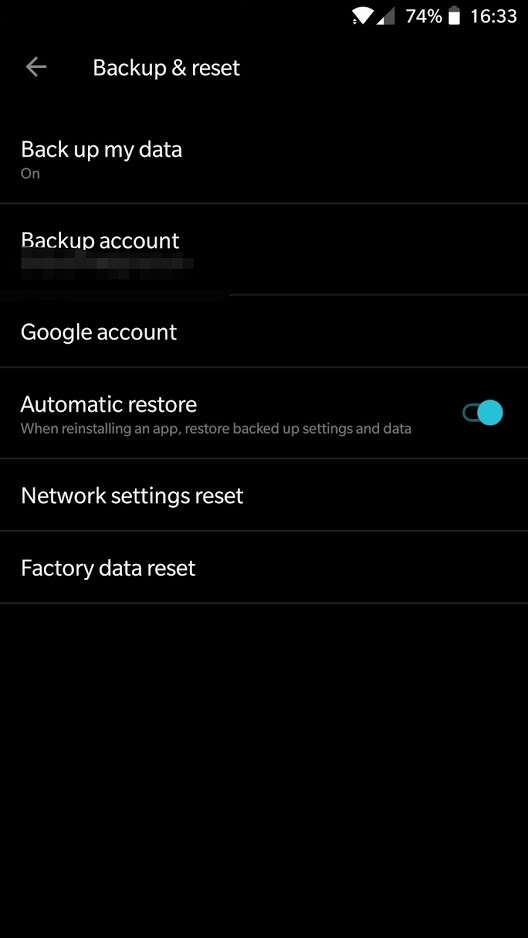This screenshot has height=938, width=528.
Task: Toggle the Automatic restore switch
Action: (482, 413)
